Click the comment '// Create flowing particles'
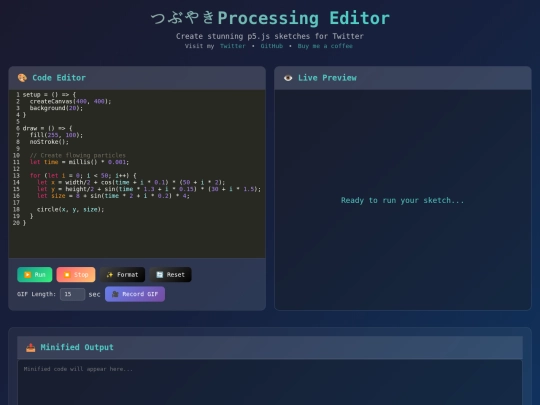 [78, 155]
